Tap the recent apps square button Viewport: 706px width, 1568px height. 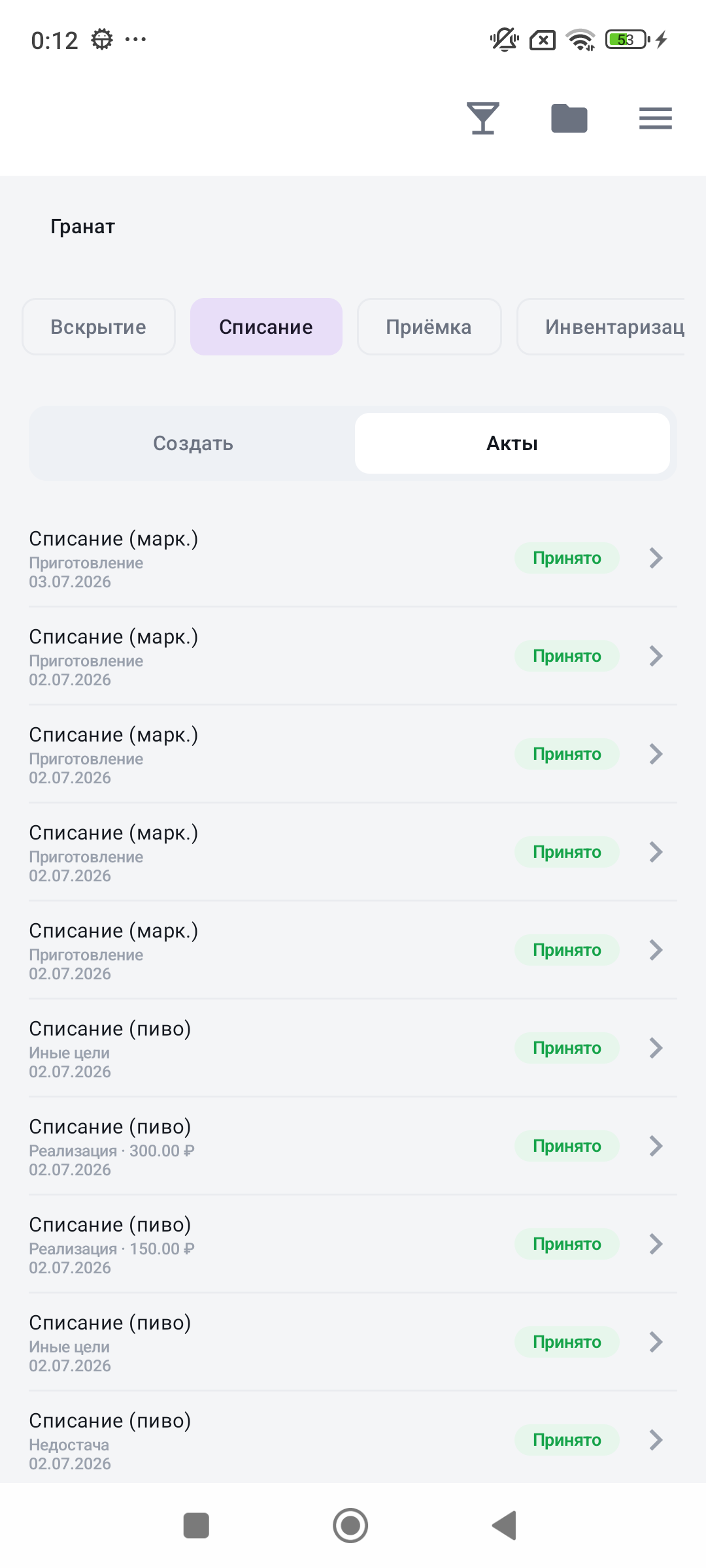tap(196, 1526)
